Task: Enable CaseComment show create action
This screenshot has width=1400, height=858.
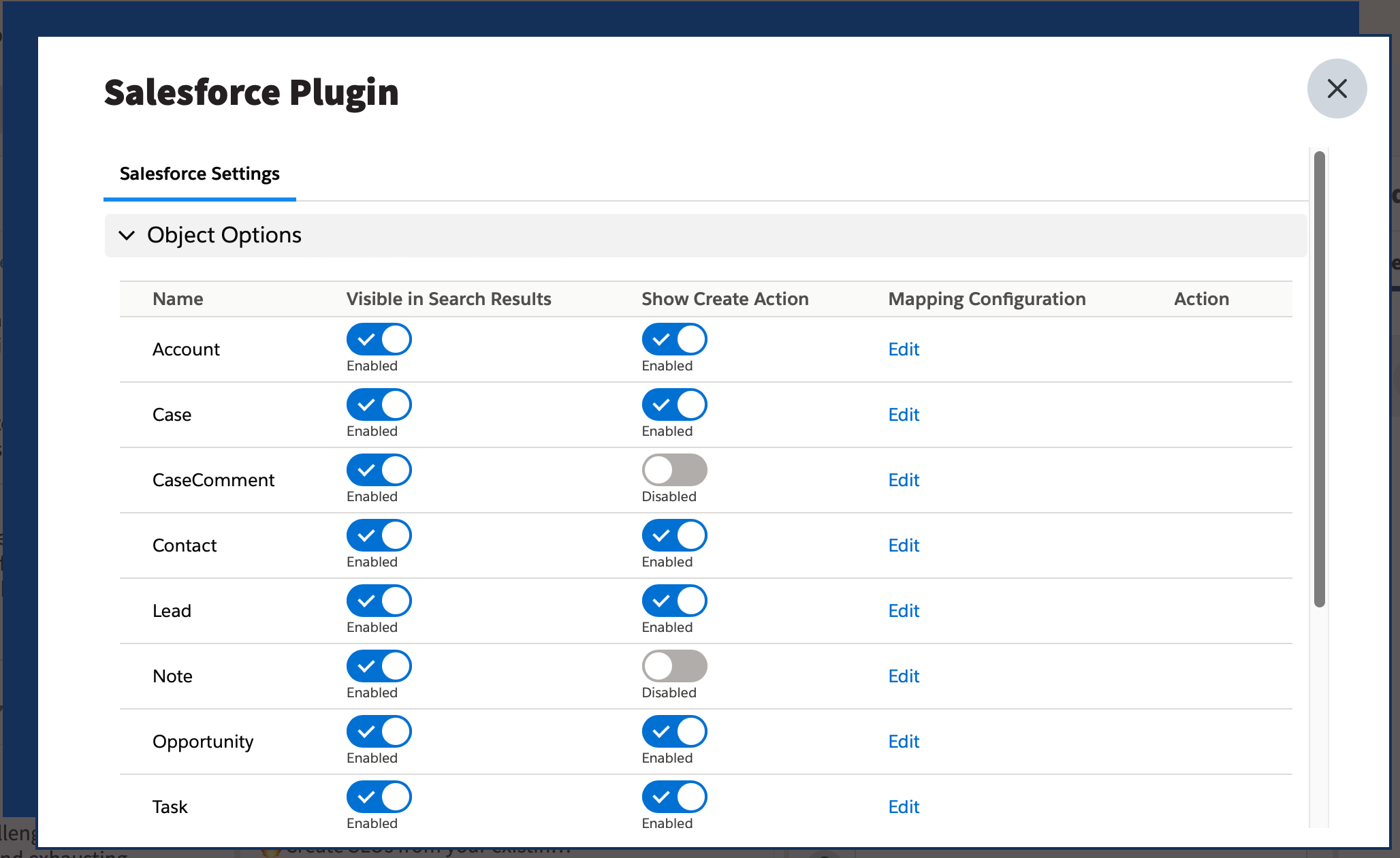Action: pos(674,470)
